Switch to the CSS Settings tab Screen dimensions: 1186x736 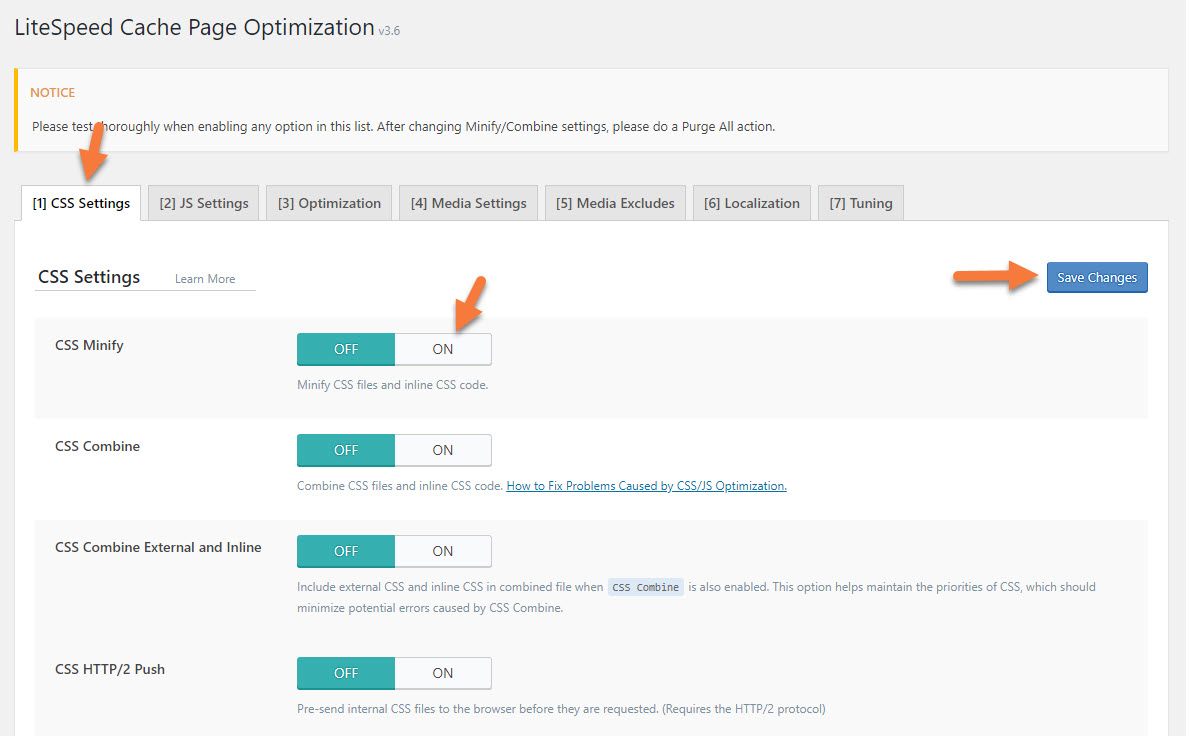pos(80,203)
